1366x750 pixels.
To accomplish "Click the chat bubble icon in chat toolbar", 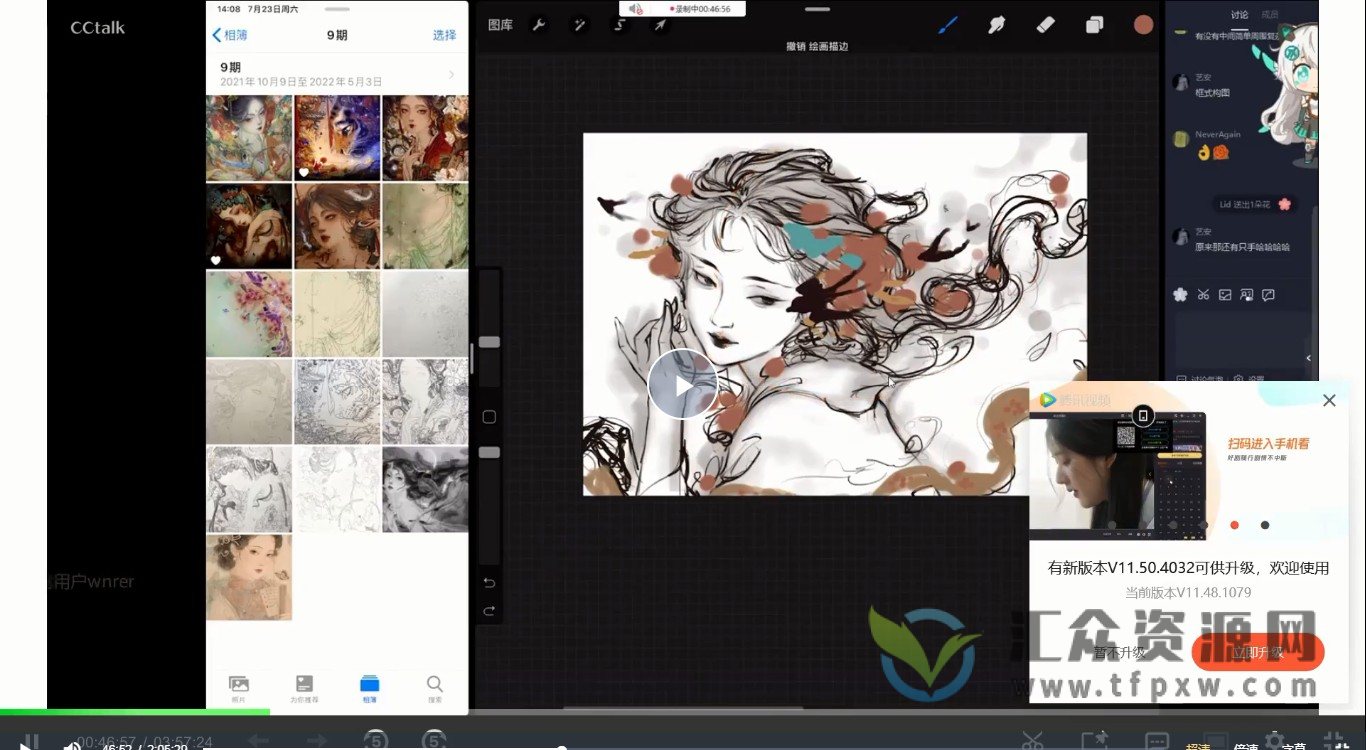I will (x=1269, y=294).
